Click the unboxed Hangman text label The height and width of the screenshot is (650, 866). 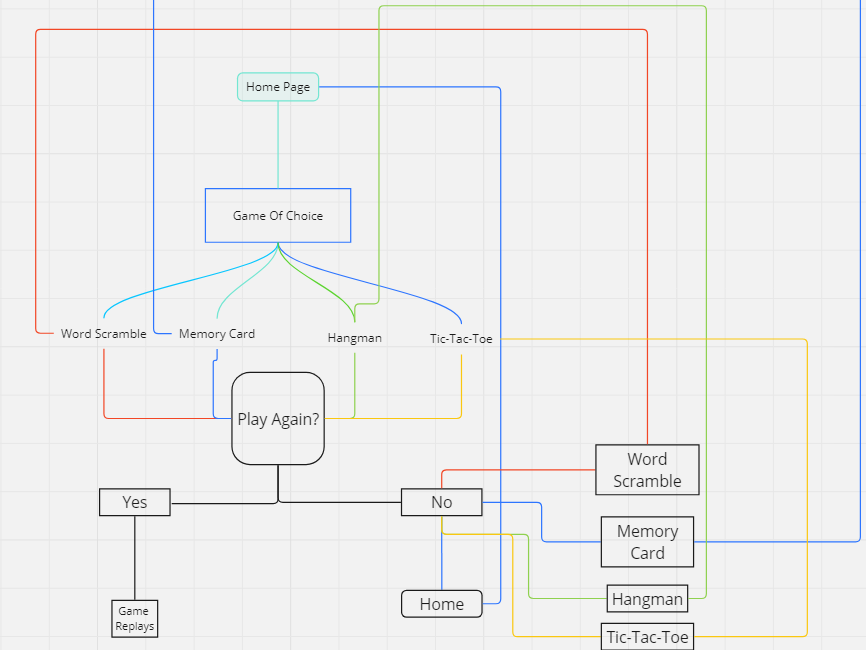pos(354,338)
